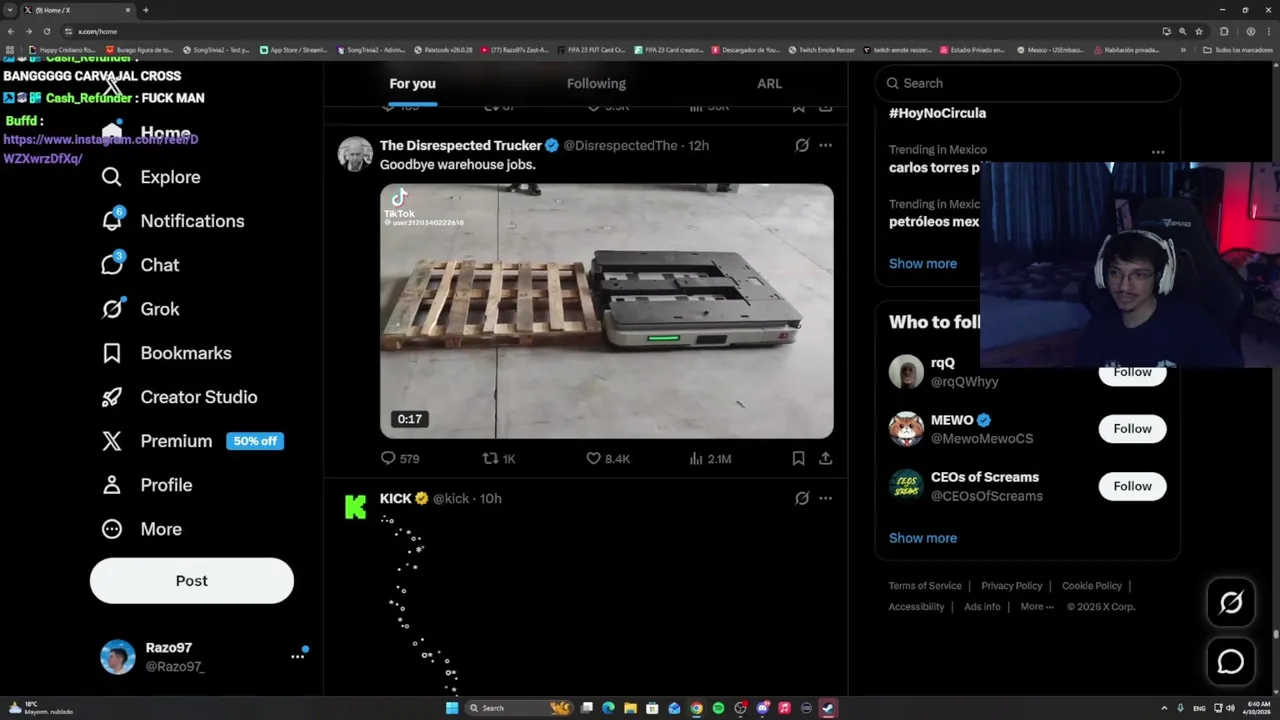Like the post with 8.4K likes
Image resolution: width=1280 pixels, height=720 pixels.
tap(608, 458)
